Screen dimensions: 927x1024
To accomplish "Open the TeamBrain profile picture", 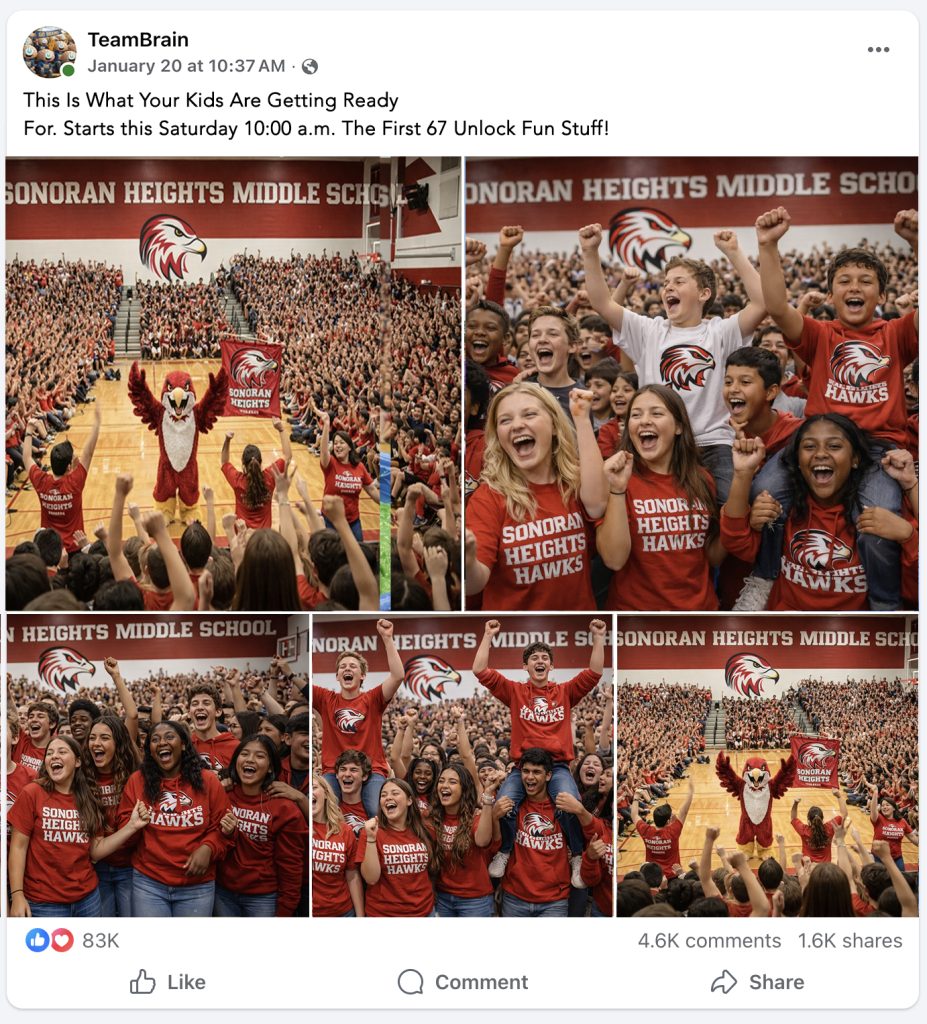I will (x=49, y=52).
